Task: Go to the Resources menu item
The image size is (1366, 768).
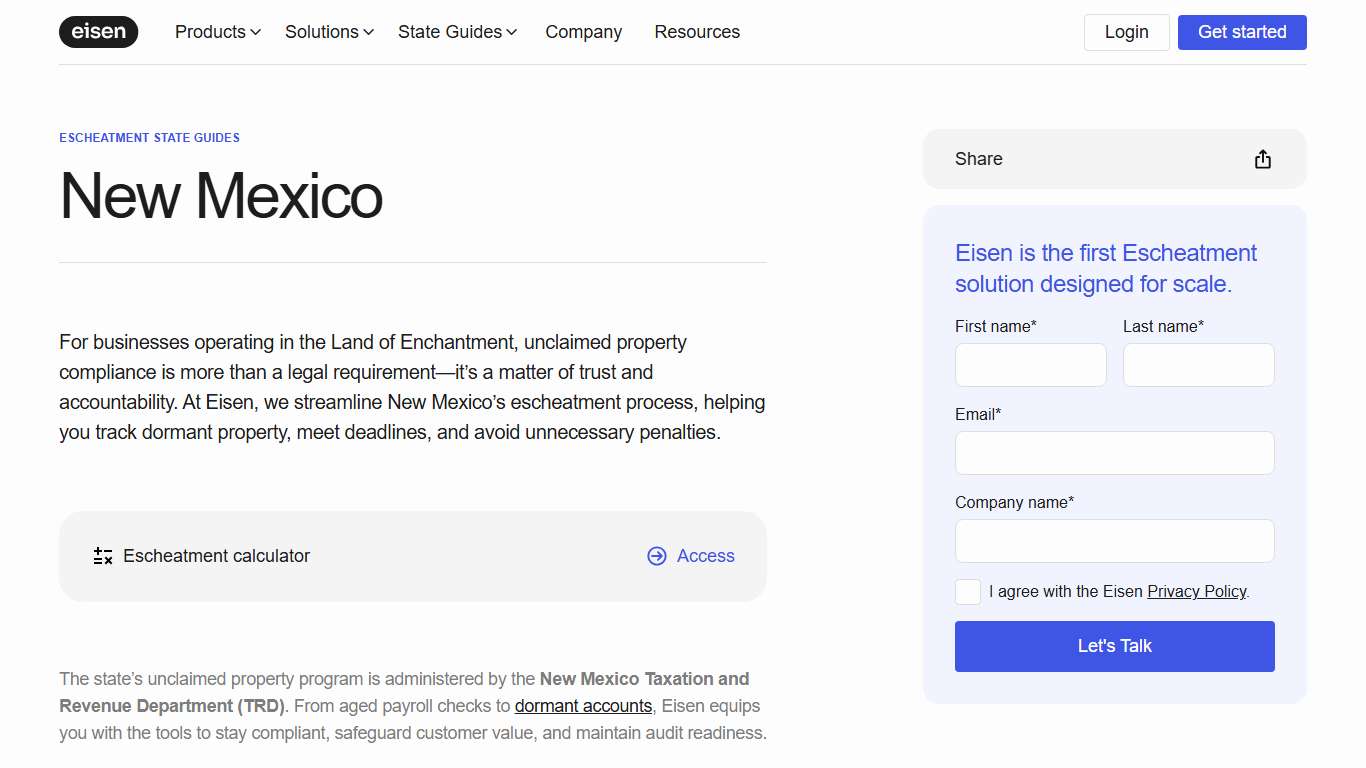Action: tap(697, 32)
